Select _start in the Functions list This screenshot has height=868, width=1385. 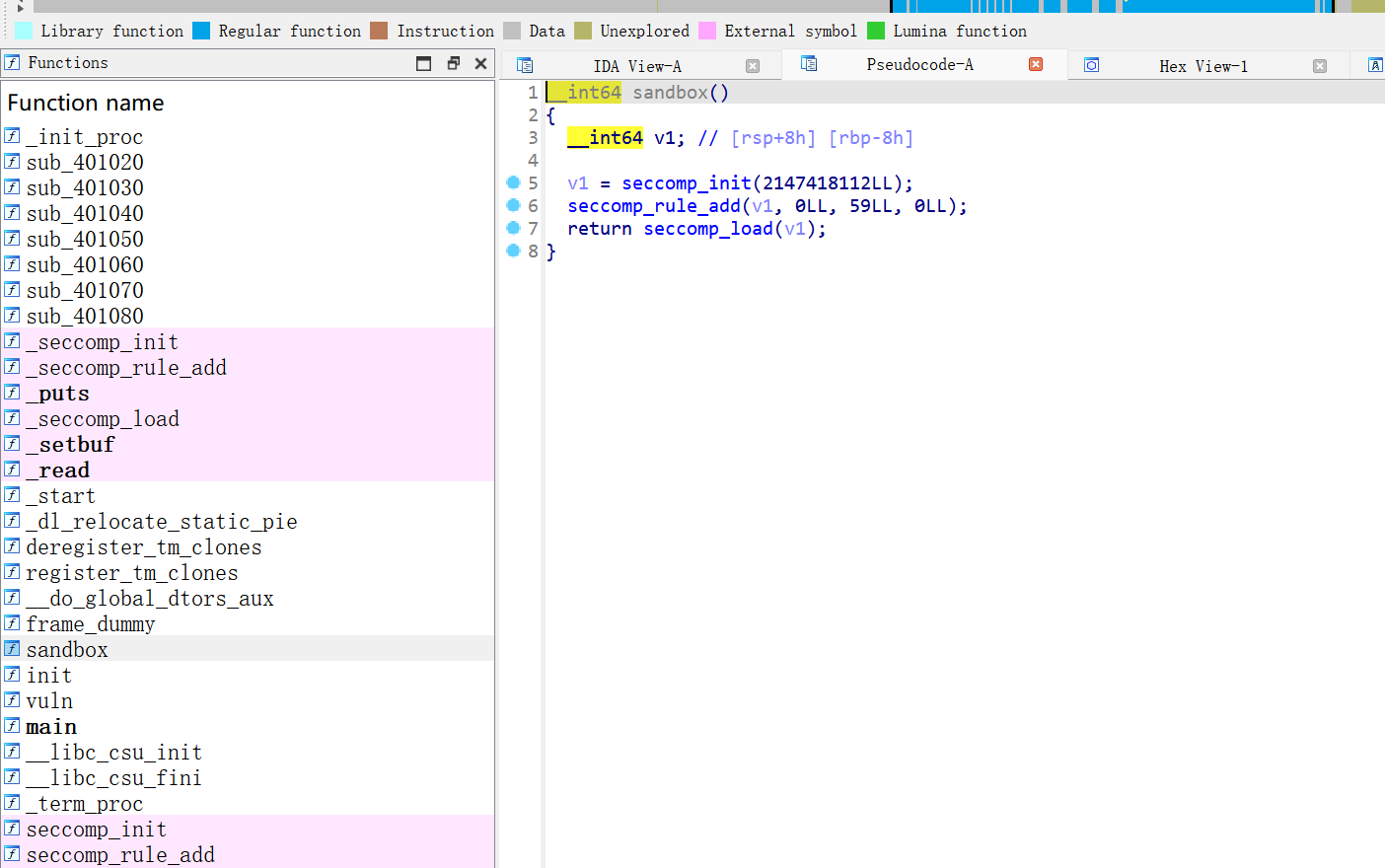248,495
